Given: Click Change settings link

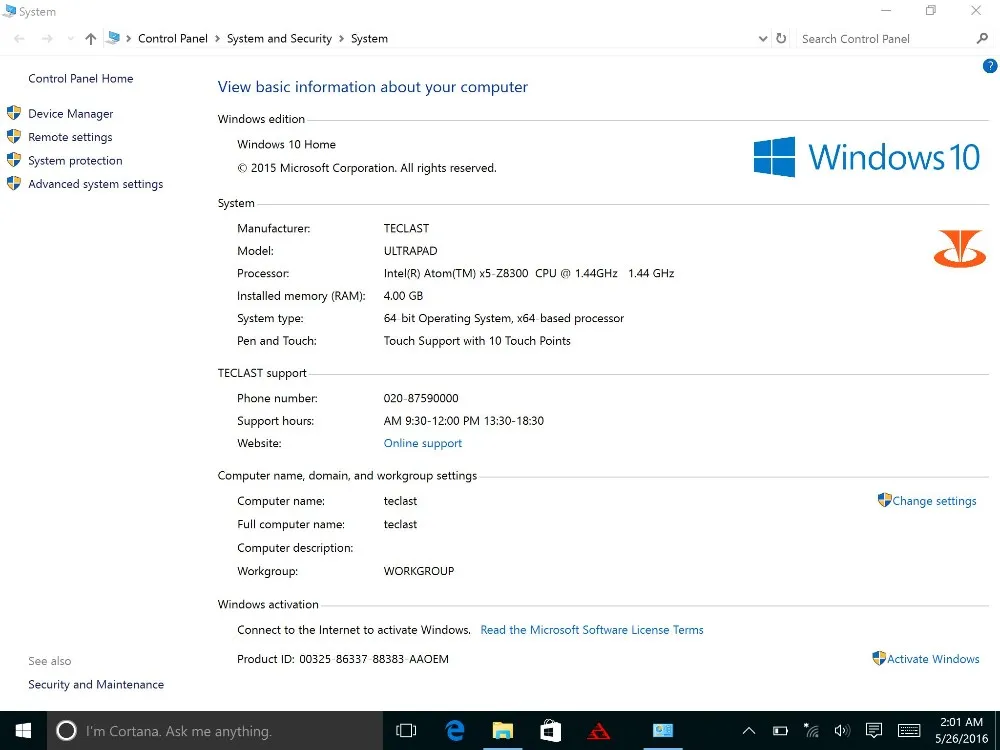Looking at the screenshot, I should pos(934,501).
